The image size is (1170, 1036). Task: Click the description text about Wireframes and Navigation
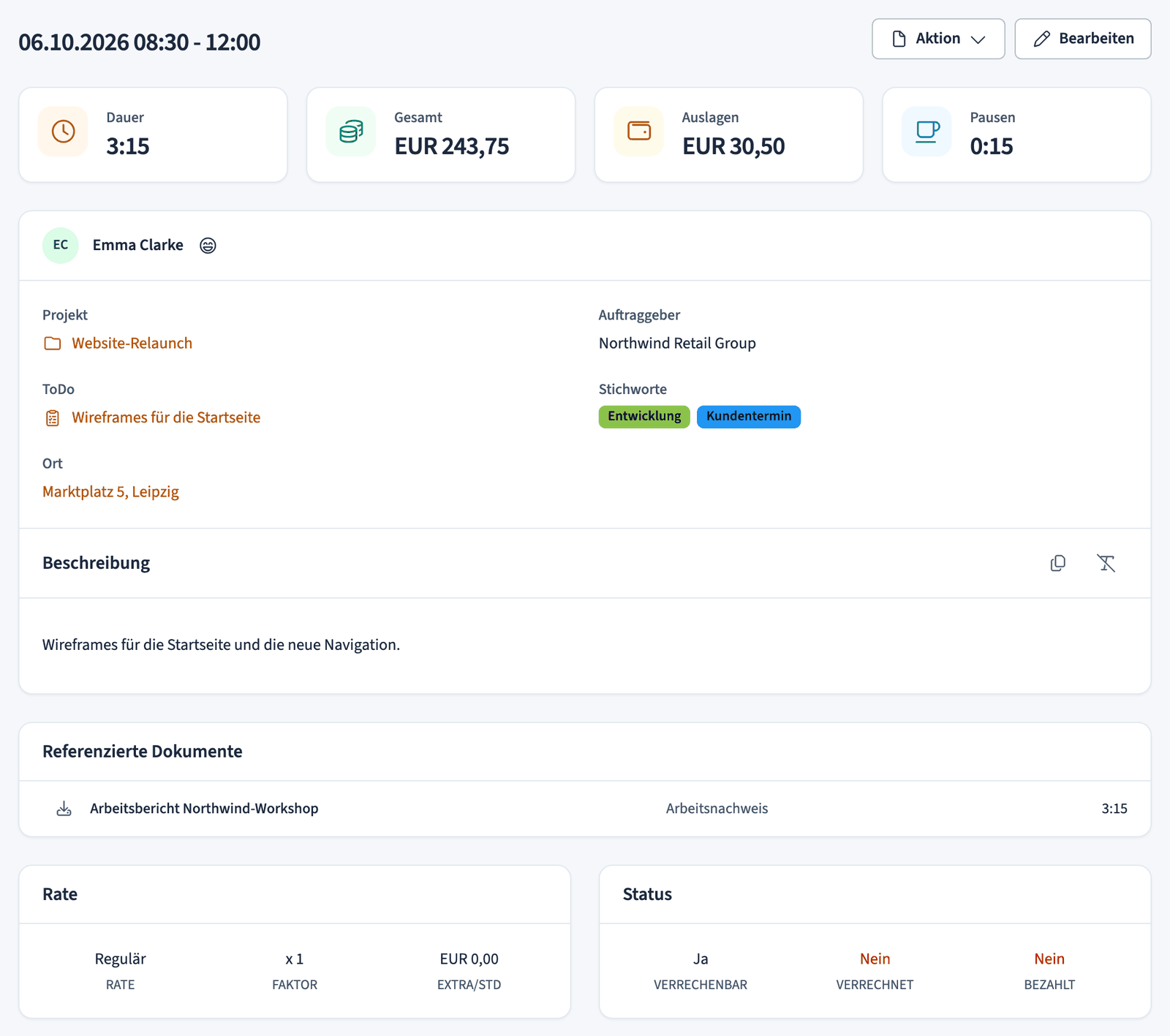221,645
